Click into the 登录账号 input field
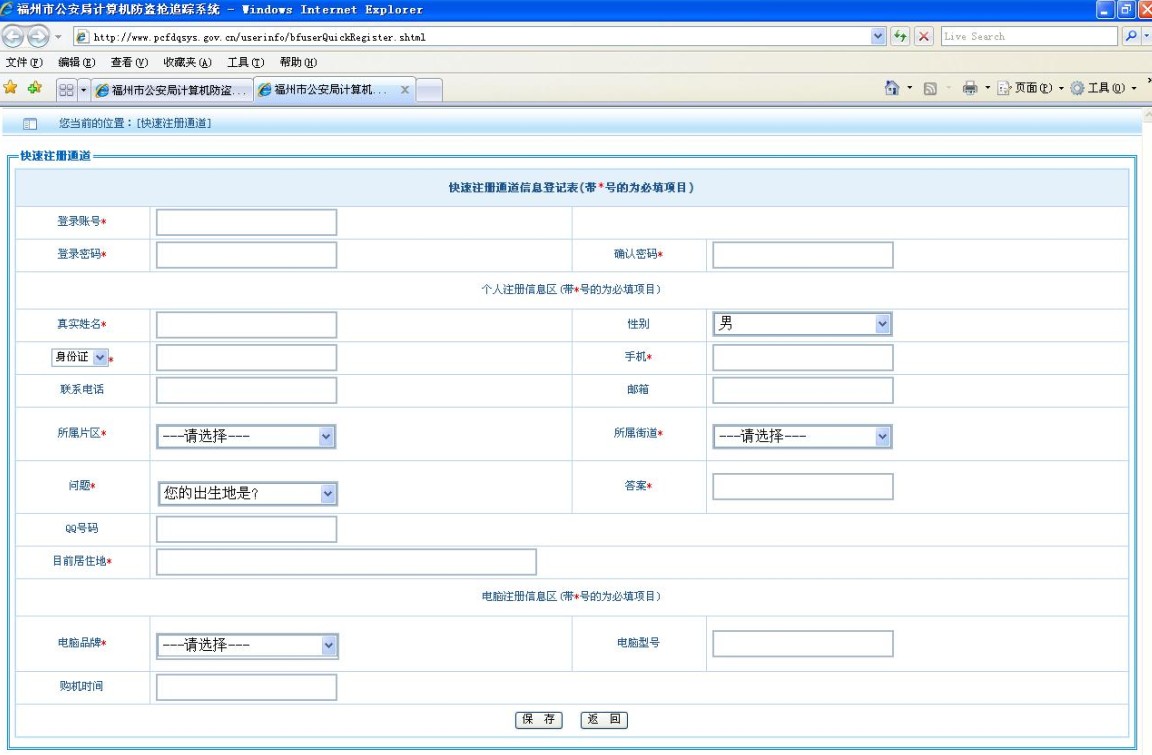This screenshot has height=755, width=1152. coord(246,222)
